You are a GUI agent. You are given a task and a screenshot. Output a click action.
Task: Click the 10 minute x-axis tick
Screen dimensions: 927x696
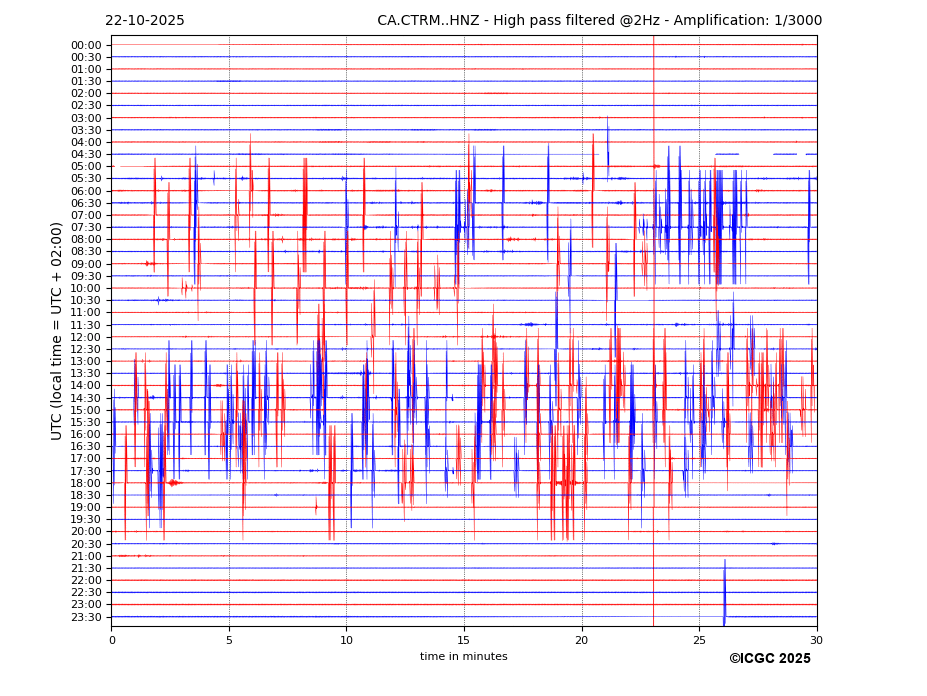[x=347, y=640]
